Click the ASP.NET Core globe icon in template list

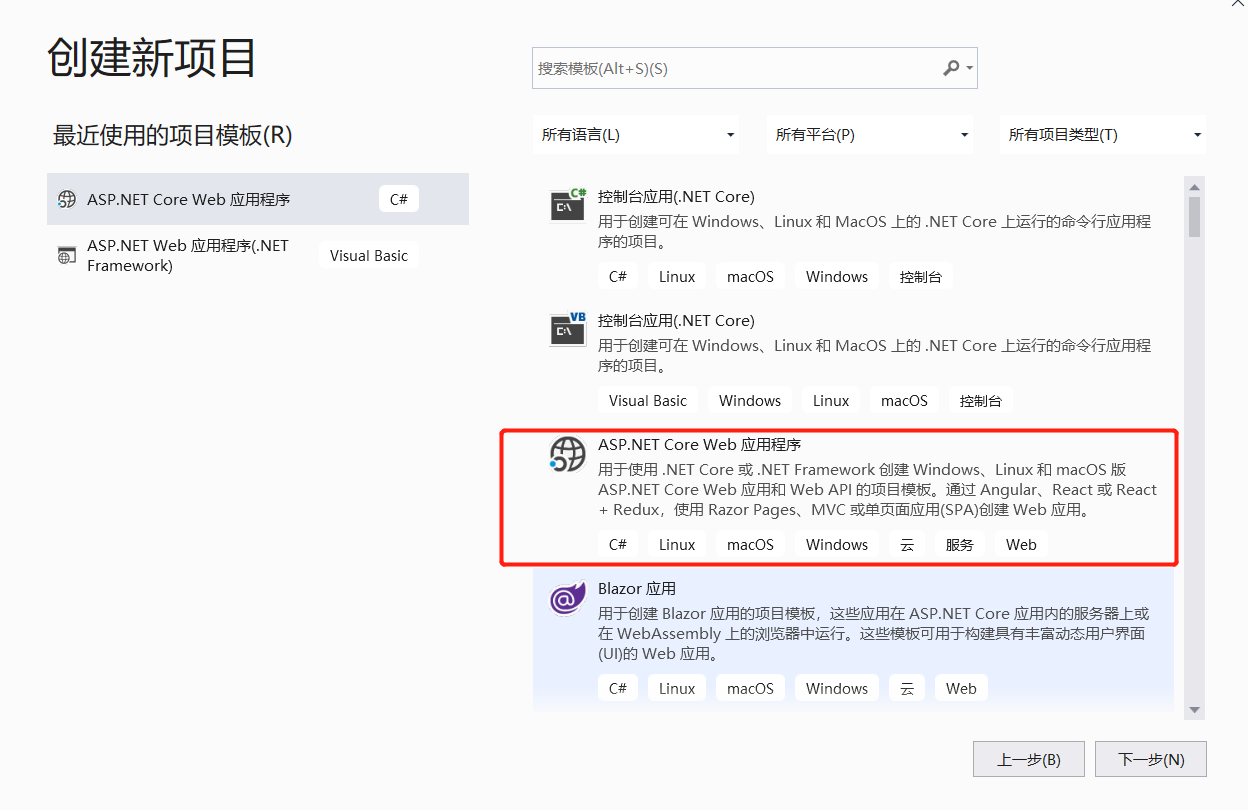pyautogui.click(x=567, y=454)
